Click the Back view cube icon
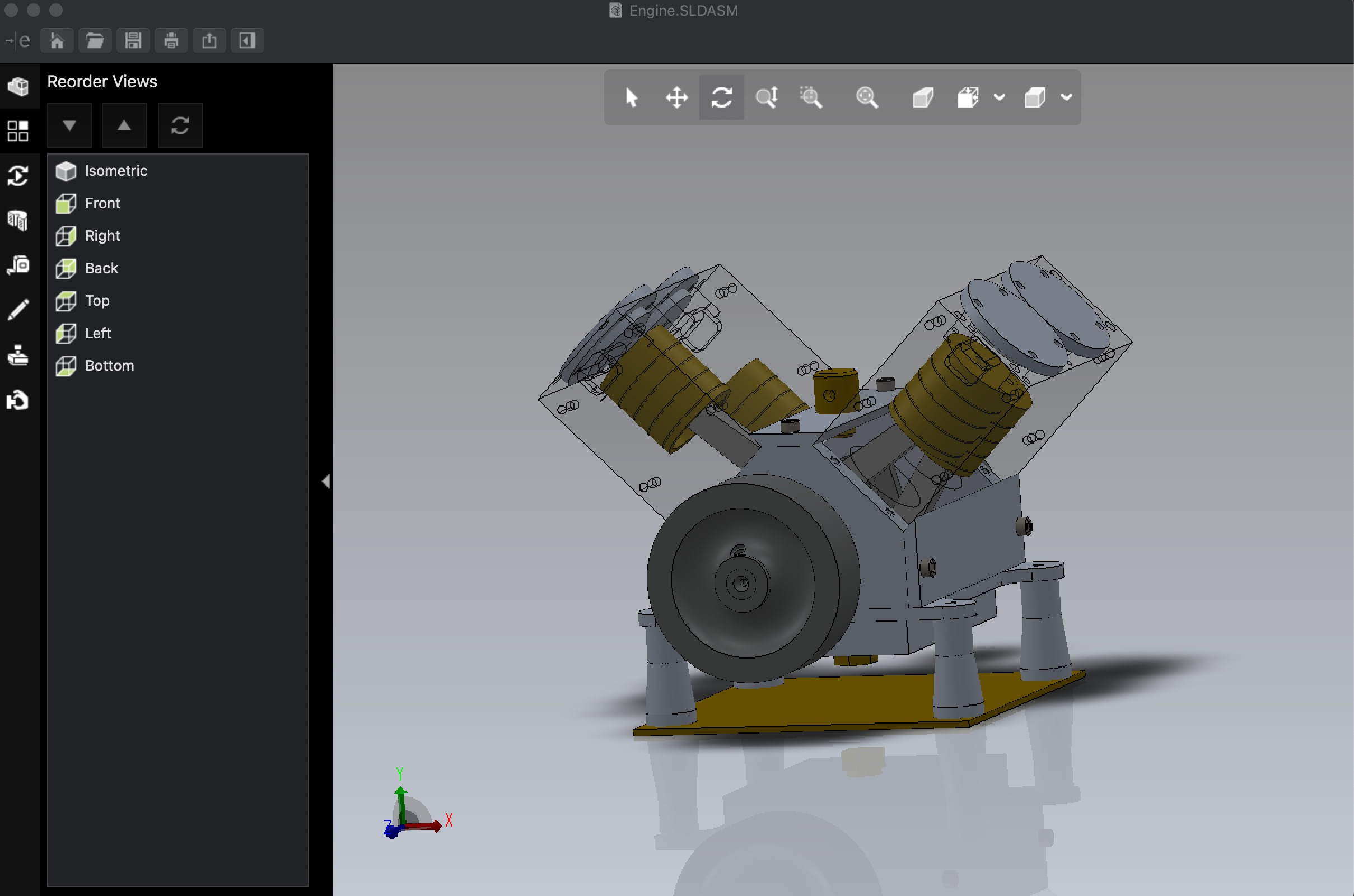Image resolution: width=1354 pixels, height=896 pixels. 66,269
